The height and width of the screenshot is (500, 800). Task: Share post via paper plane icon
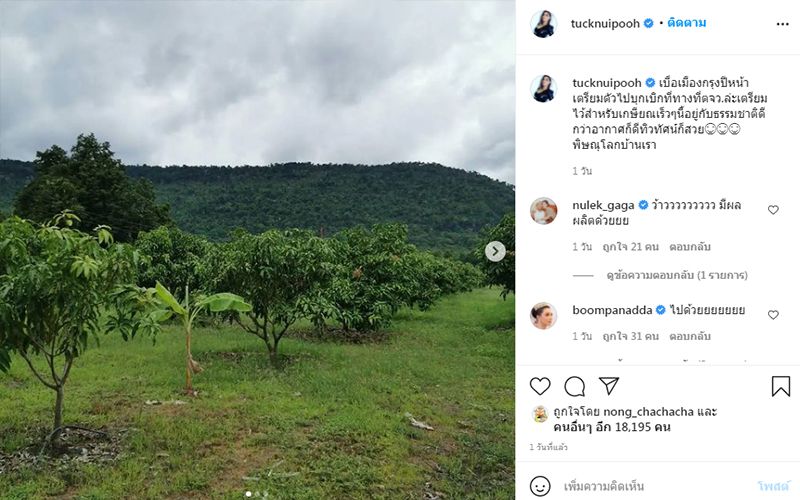[609, 386]
